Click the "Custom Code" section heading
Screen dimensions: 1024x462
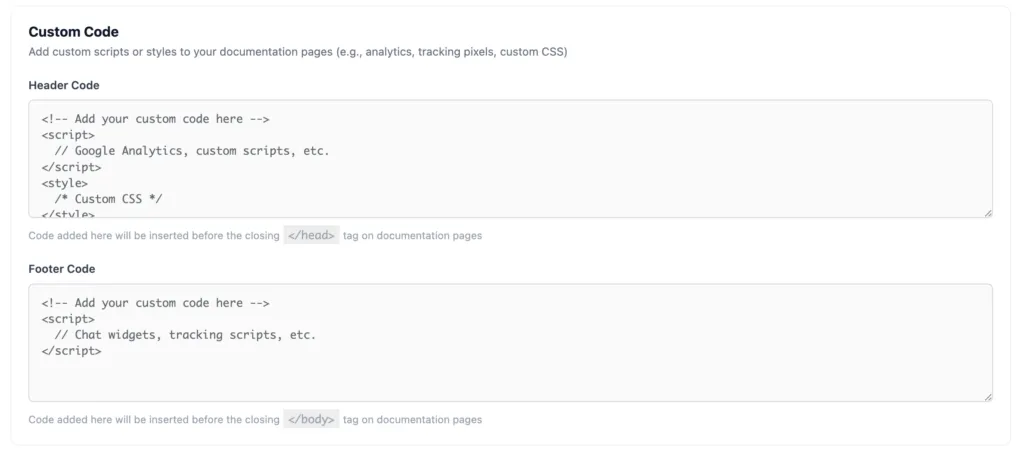click(x=73, y=32)
